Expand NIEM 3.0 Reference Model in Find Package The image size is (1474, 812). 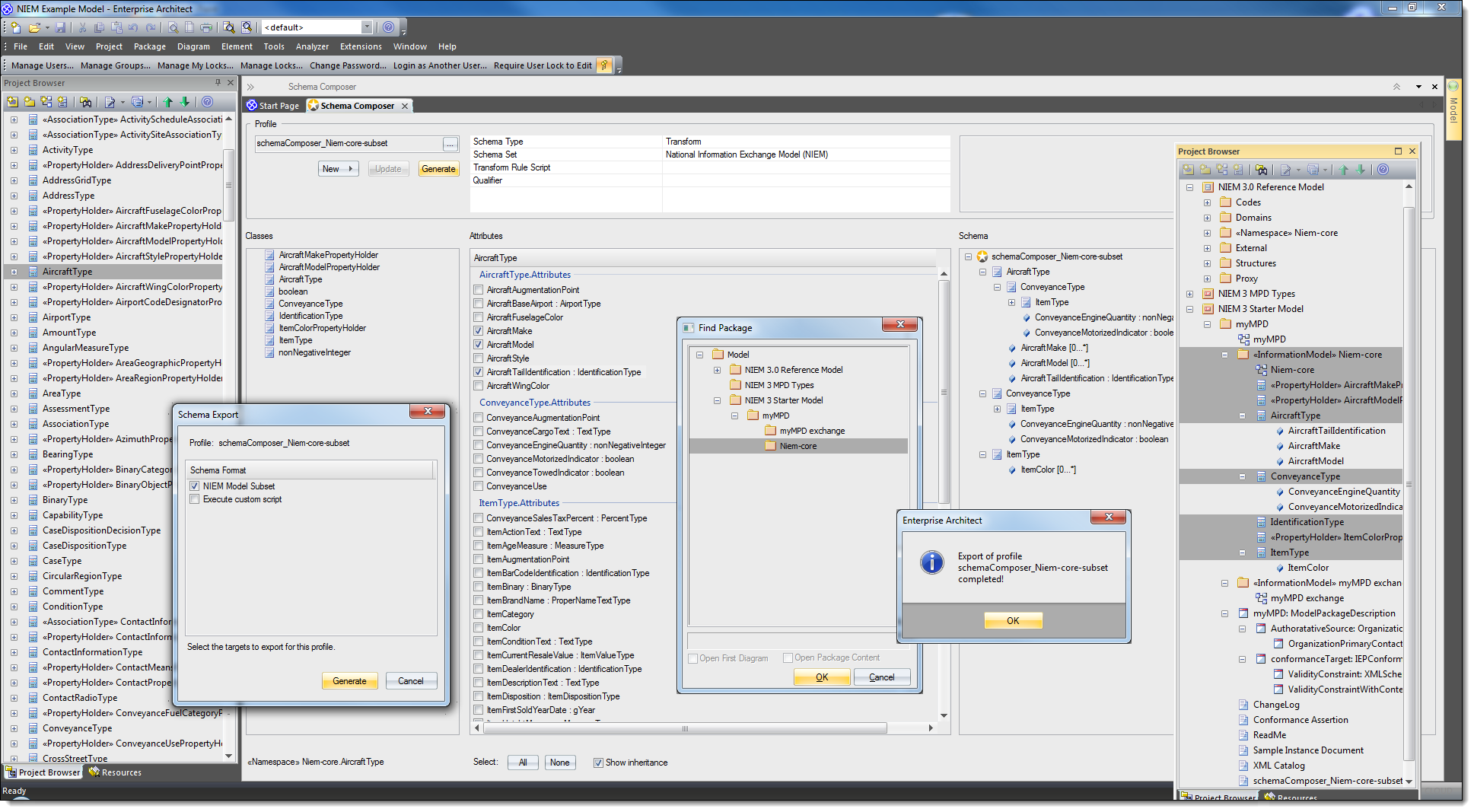pos(717,370)
